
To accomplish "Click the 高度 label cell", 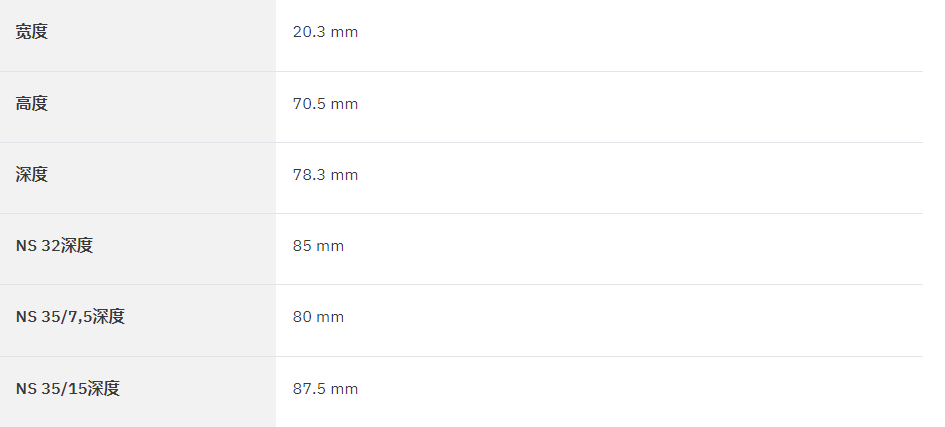I will (138, 107).
